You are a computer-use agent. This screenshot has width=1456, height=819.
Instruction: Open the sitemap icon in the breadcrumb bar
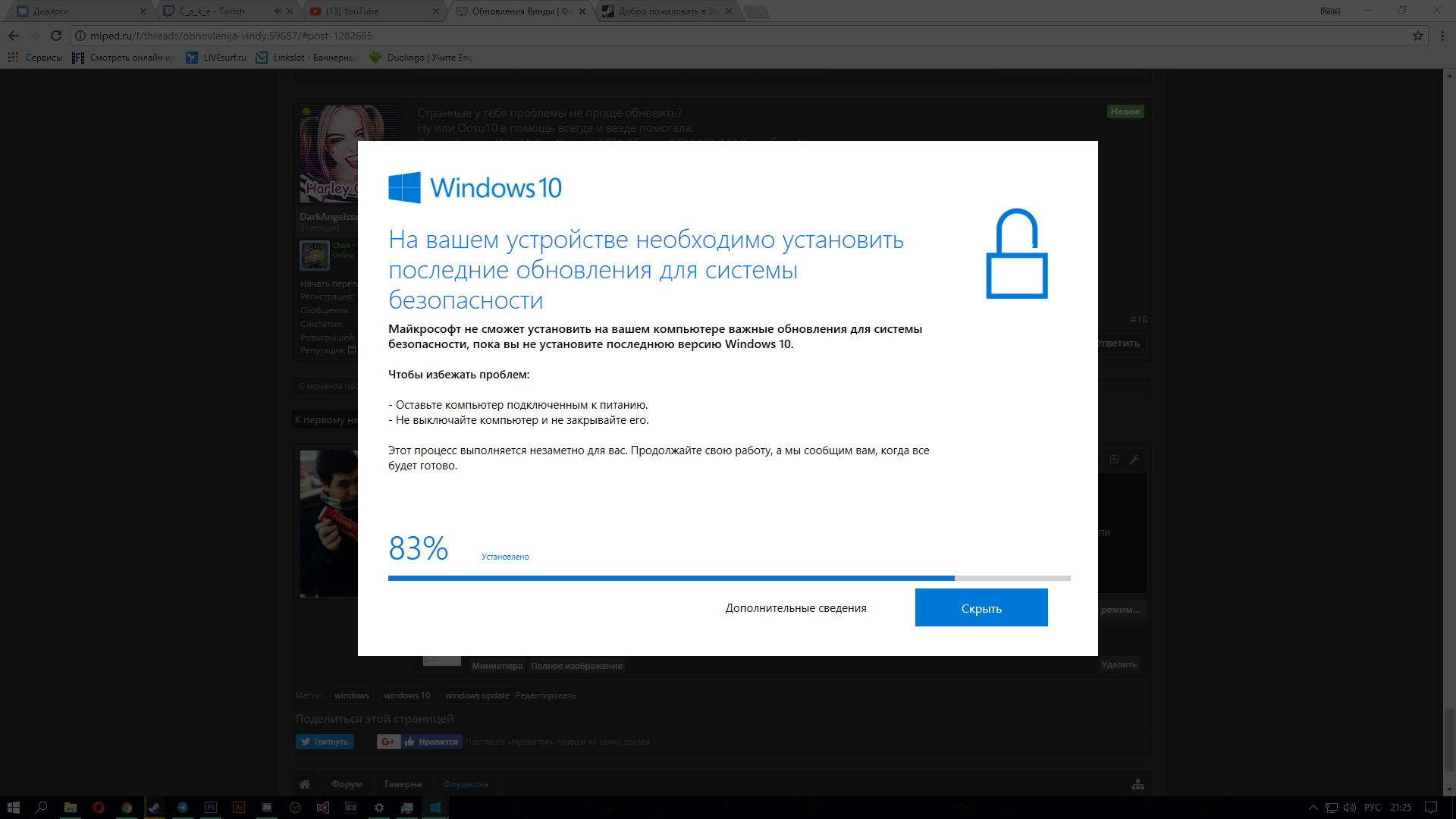pos(1137,784)
